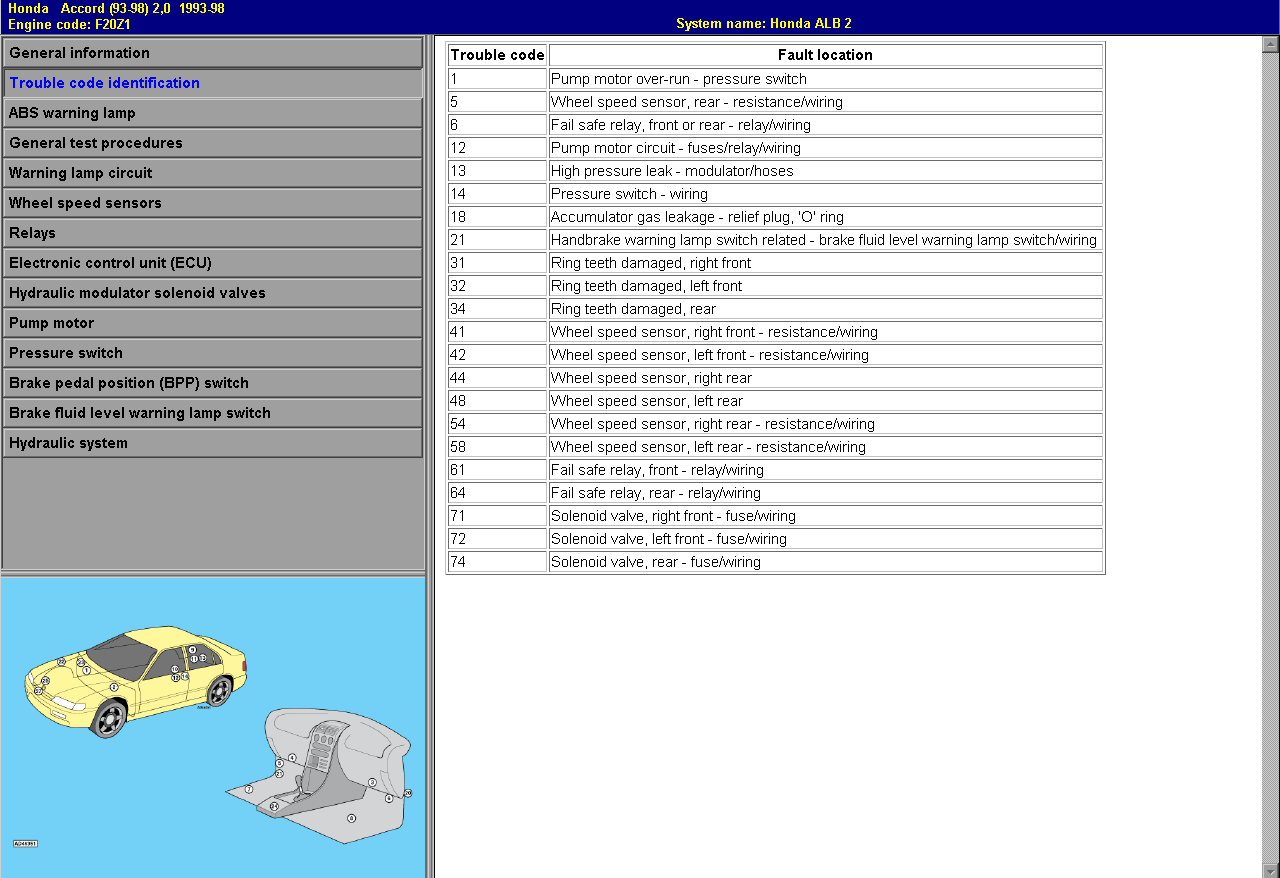Open the Hydraulic system section

pyautogui.click(x=212, y=443)
